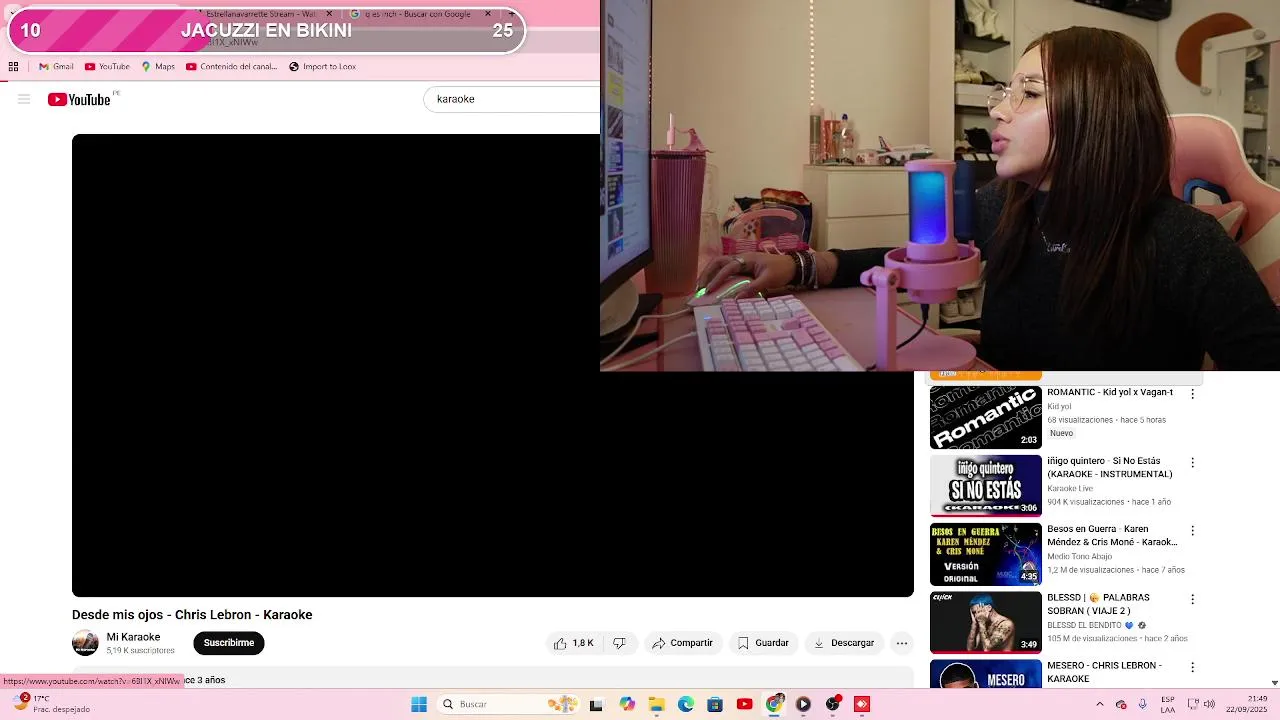The image size is (1280, 720).
Task: Open the YouTube guide hamburger menu
Action: (24, 99)
